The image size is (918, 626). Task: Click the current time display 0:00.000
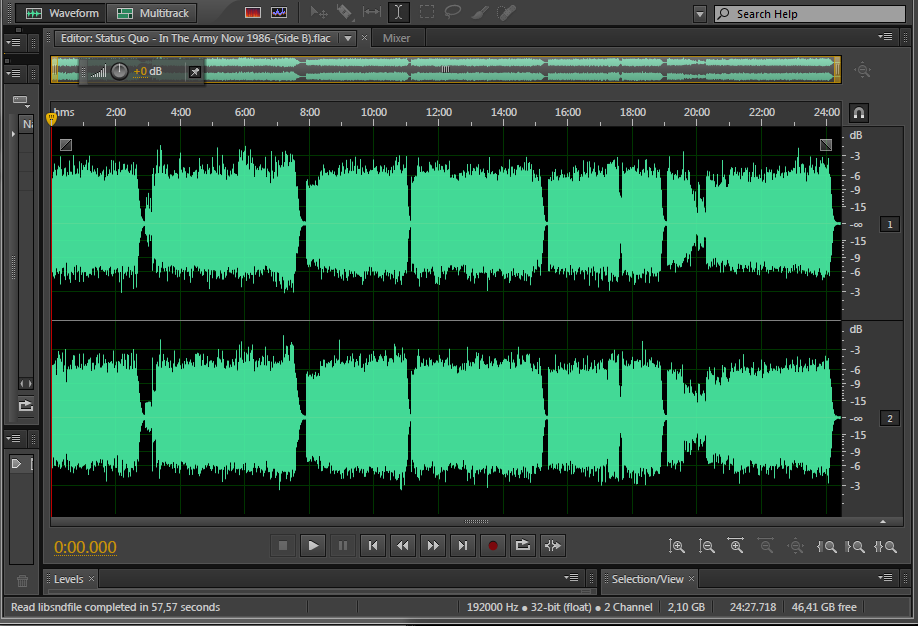pyautogui.click(x=85, y=547)
